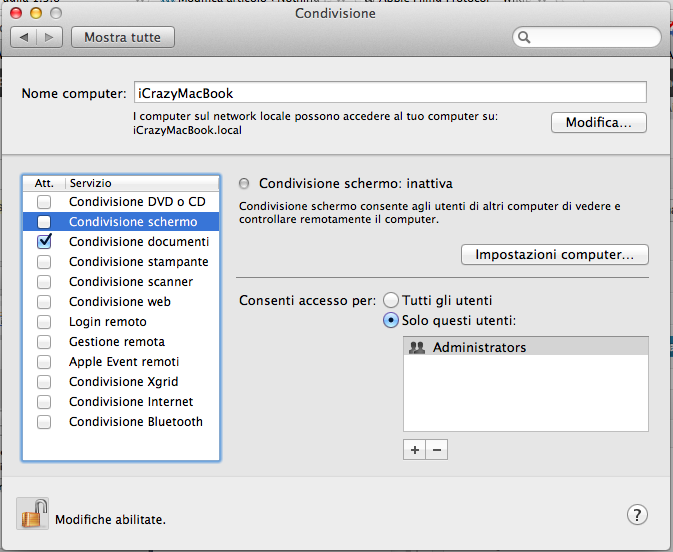Open Impostazioni computer… settings
The width and height of the screenshot is (673, 552).
(554, 255)
